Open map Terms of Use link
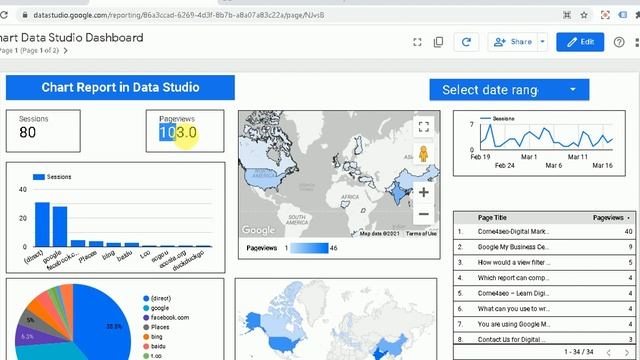The height and width of the screenshot is (360, 640). click(x=421, y=233)
